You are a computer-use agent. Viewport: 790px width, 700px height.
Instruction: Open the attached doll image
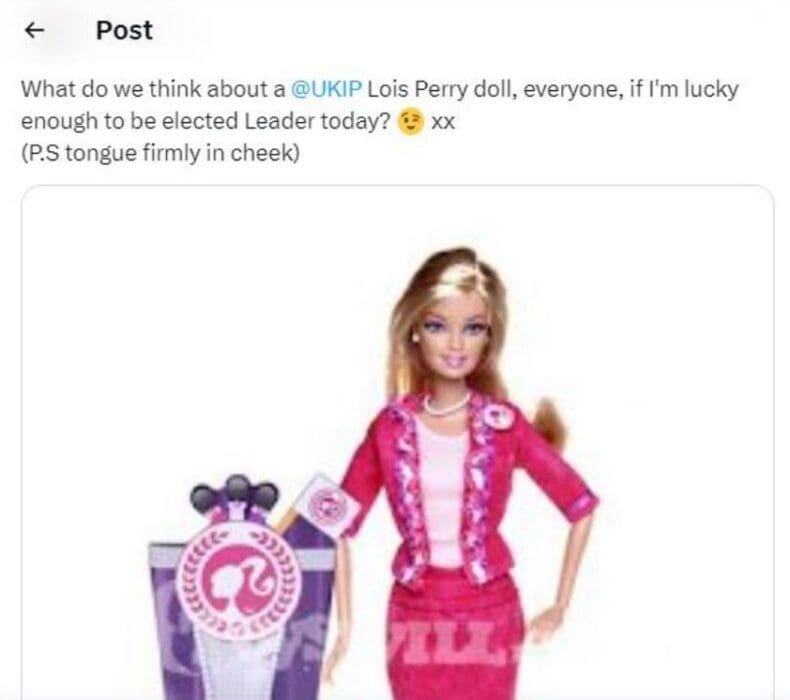(x=398, y=442)
